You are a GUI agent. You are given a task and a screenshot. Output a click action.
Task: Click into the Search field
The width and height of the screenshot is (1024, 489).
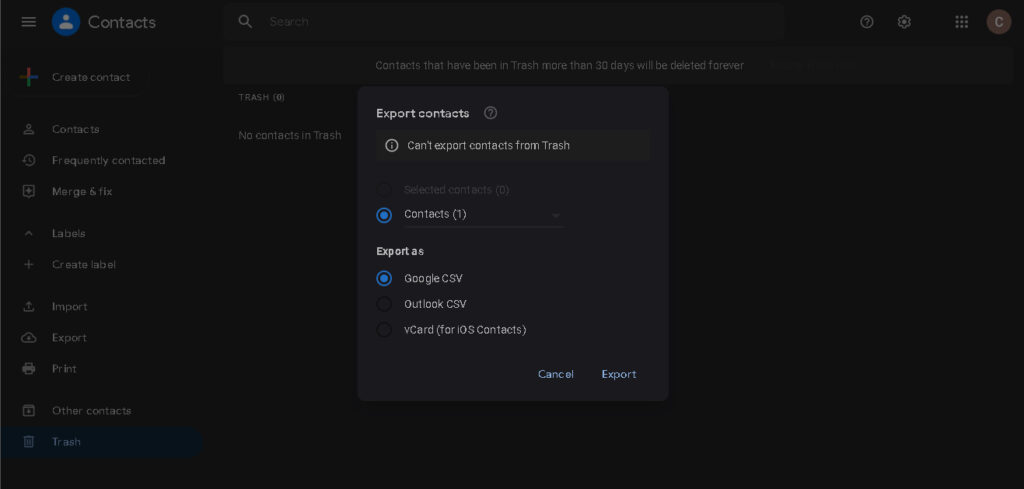503,22
